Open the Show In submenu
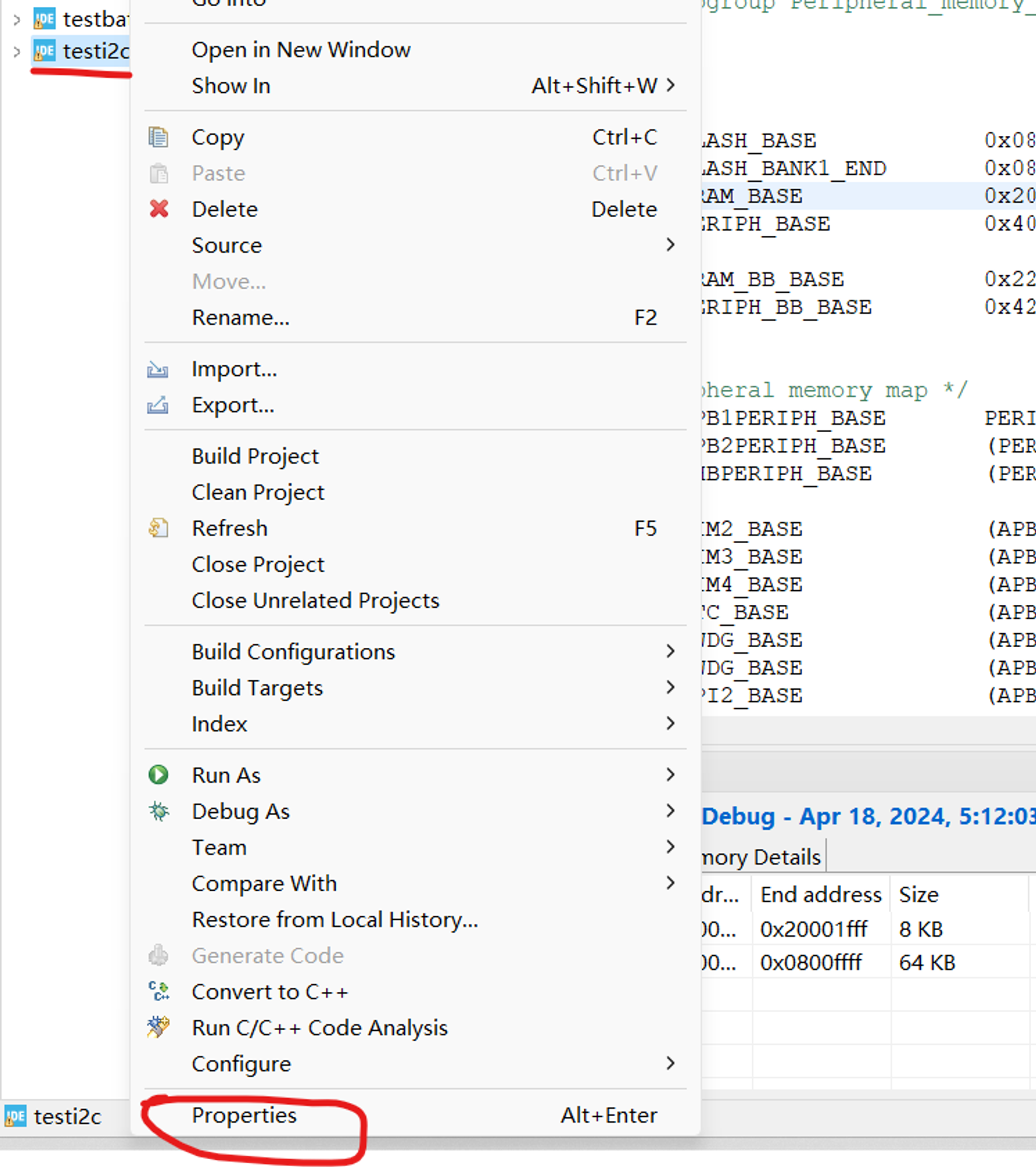Viewport: 1036px width, 1167px height. pos(231,86)
